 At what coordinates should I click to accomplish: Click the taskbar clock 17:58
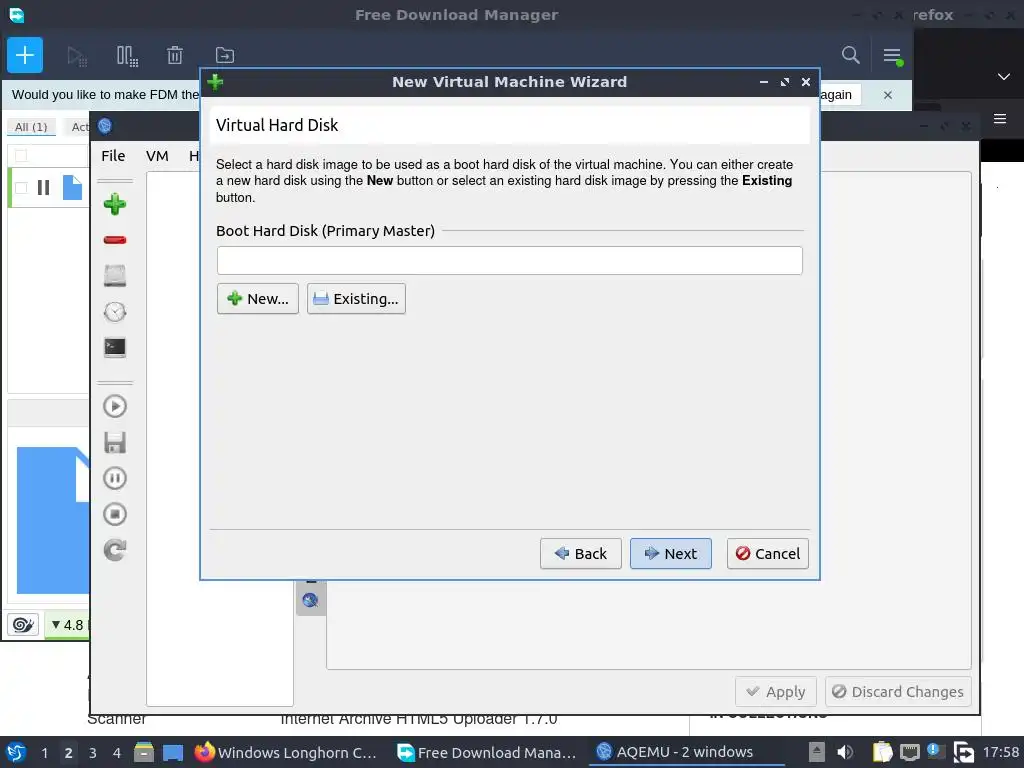tap(1000, 752)
